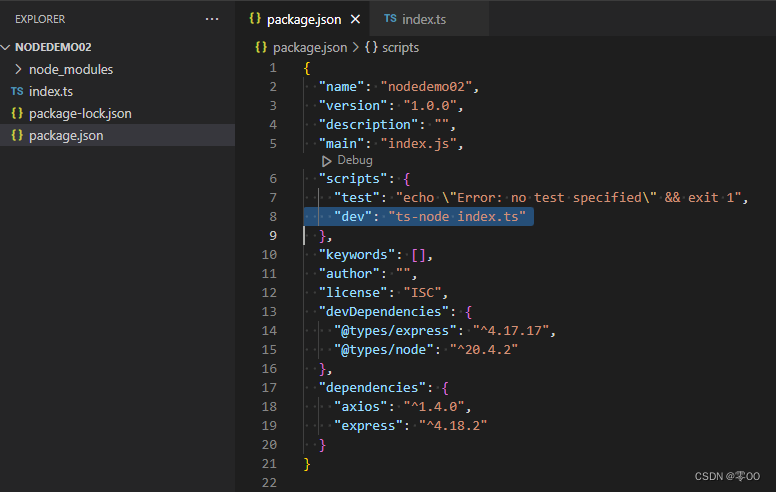
Task: Click the Debug code lens above scripts
Action: (x=355, y=160)
